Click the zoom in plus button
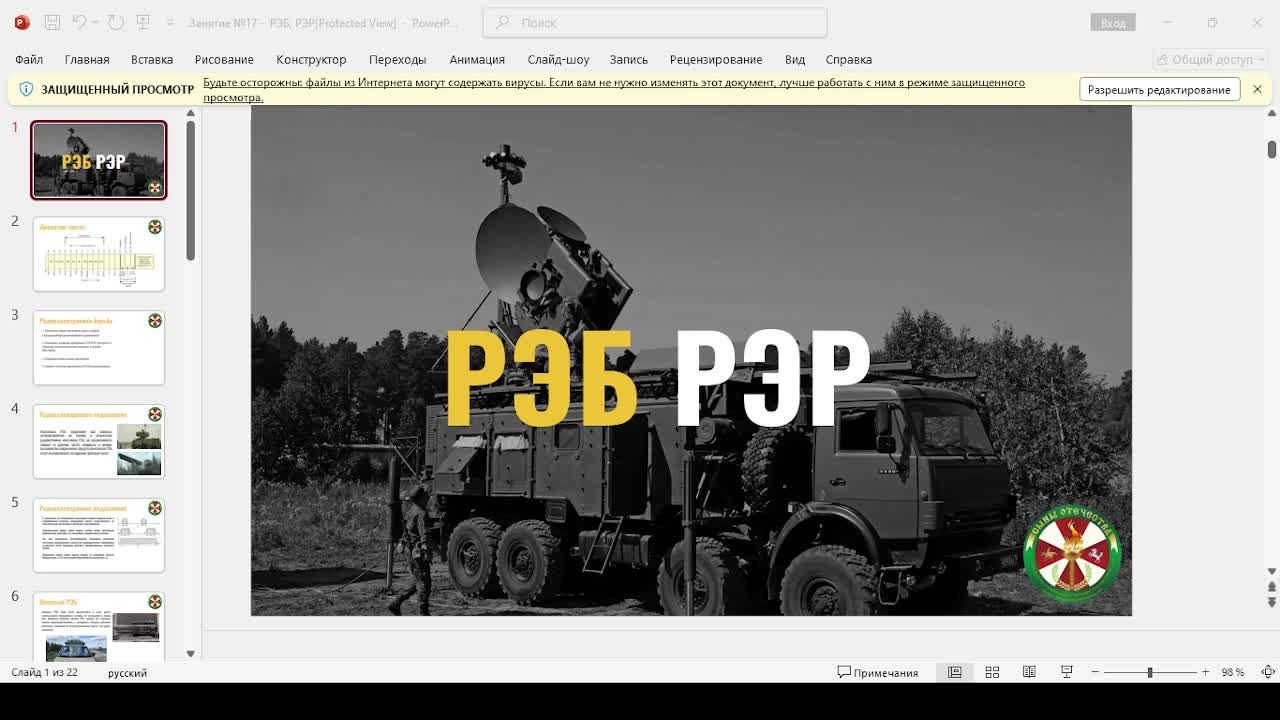Screen dimensions: 1280x720 [x=1205, y=672]
